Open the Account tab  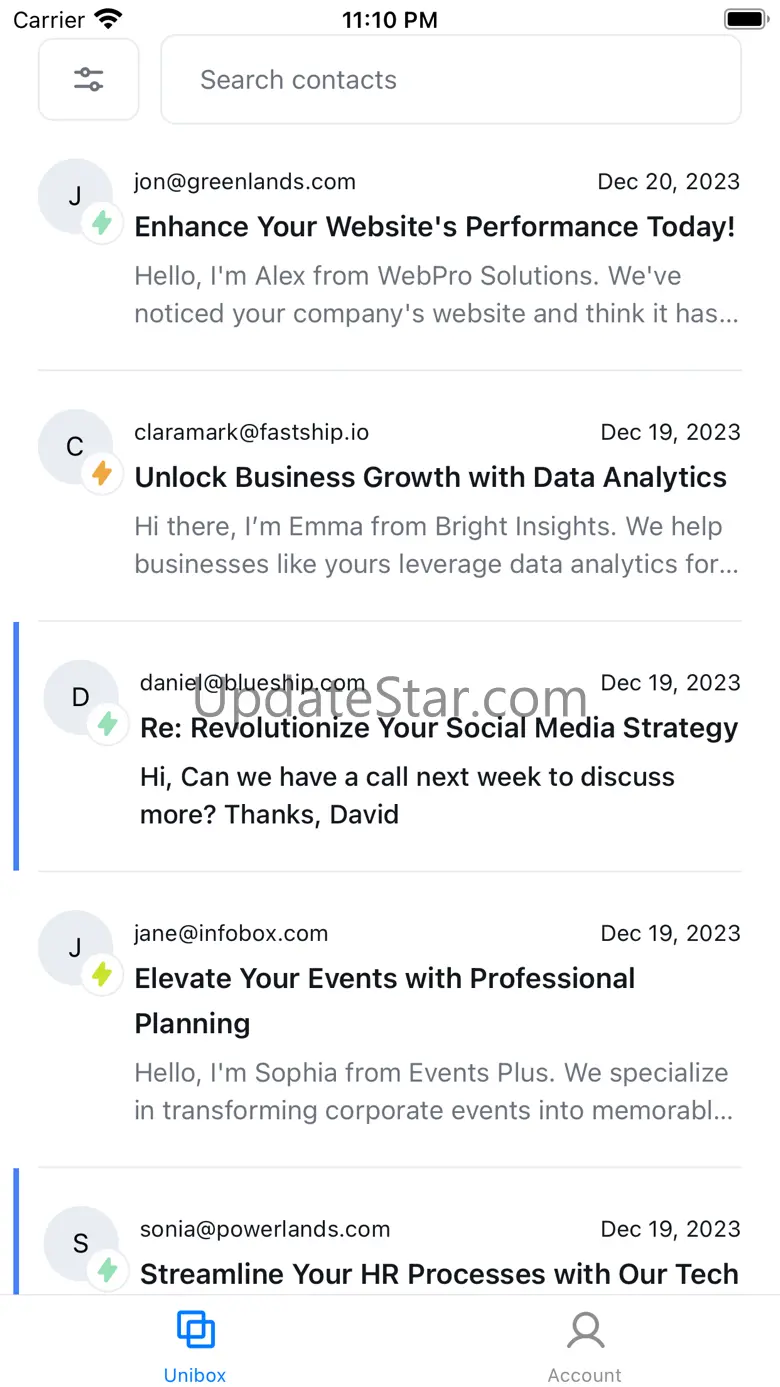tap(585, 1344)
